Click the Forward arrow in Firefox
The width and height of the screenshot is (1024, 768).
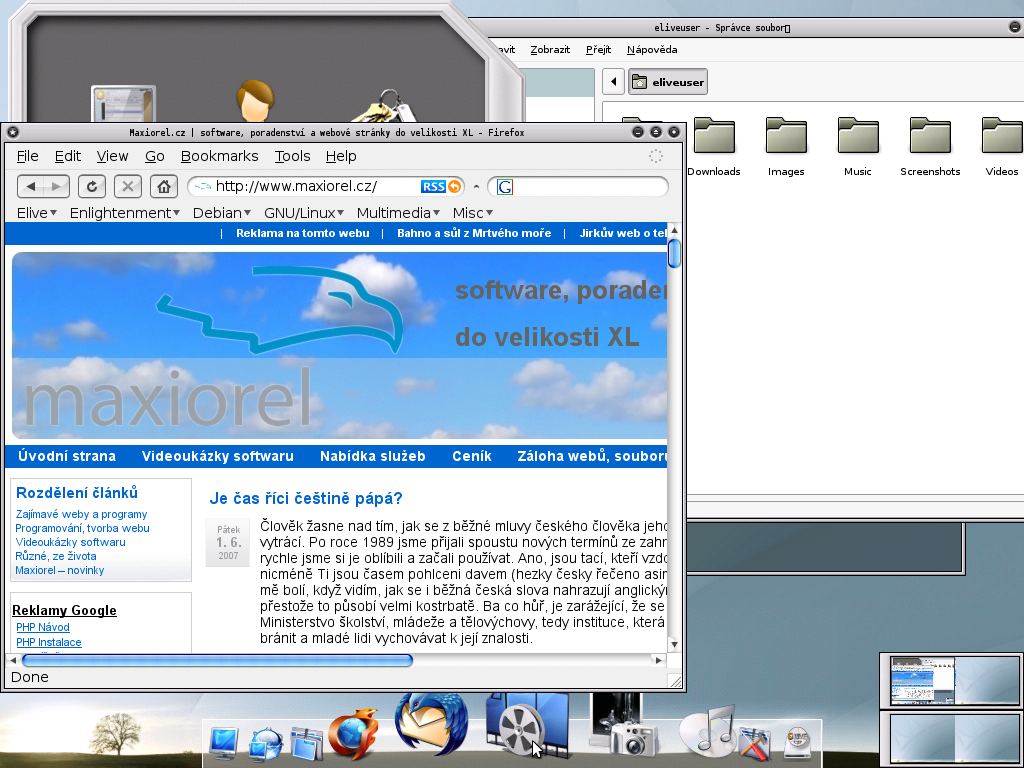(x=56, y=187)
